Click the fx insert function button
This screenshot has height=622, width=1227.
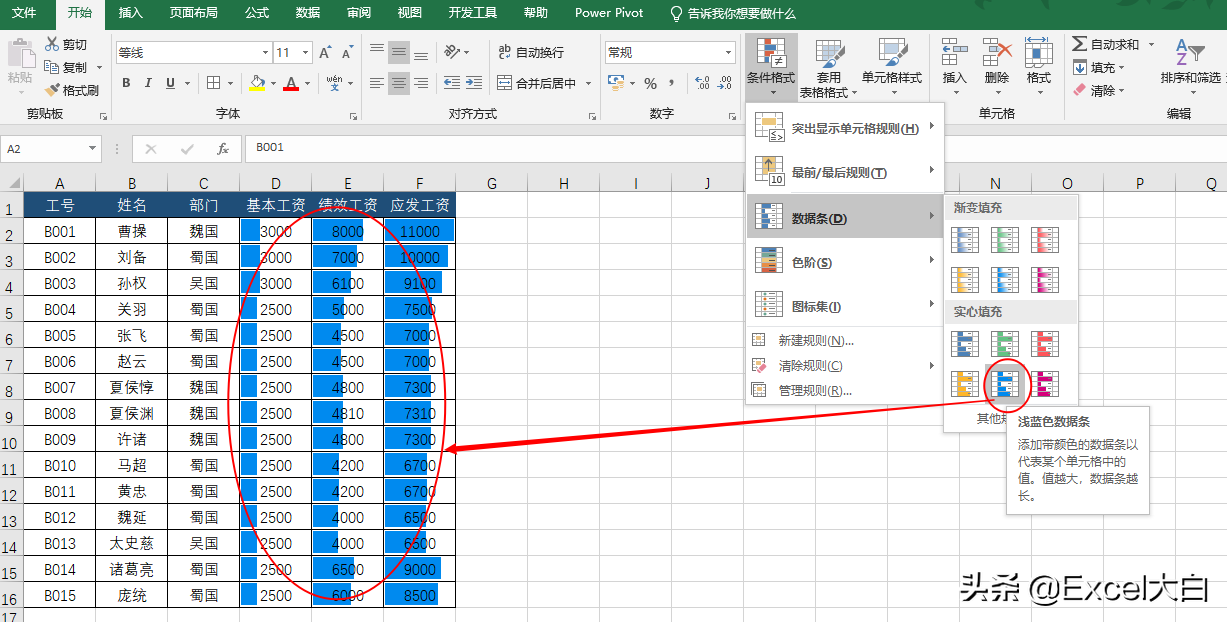223,148
